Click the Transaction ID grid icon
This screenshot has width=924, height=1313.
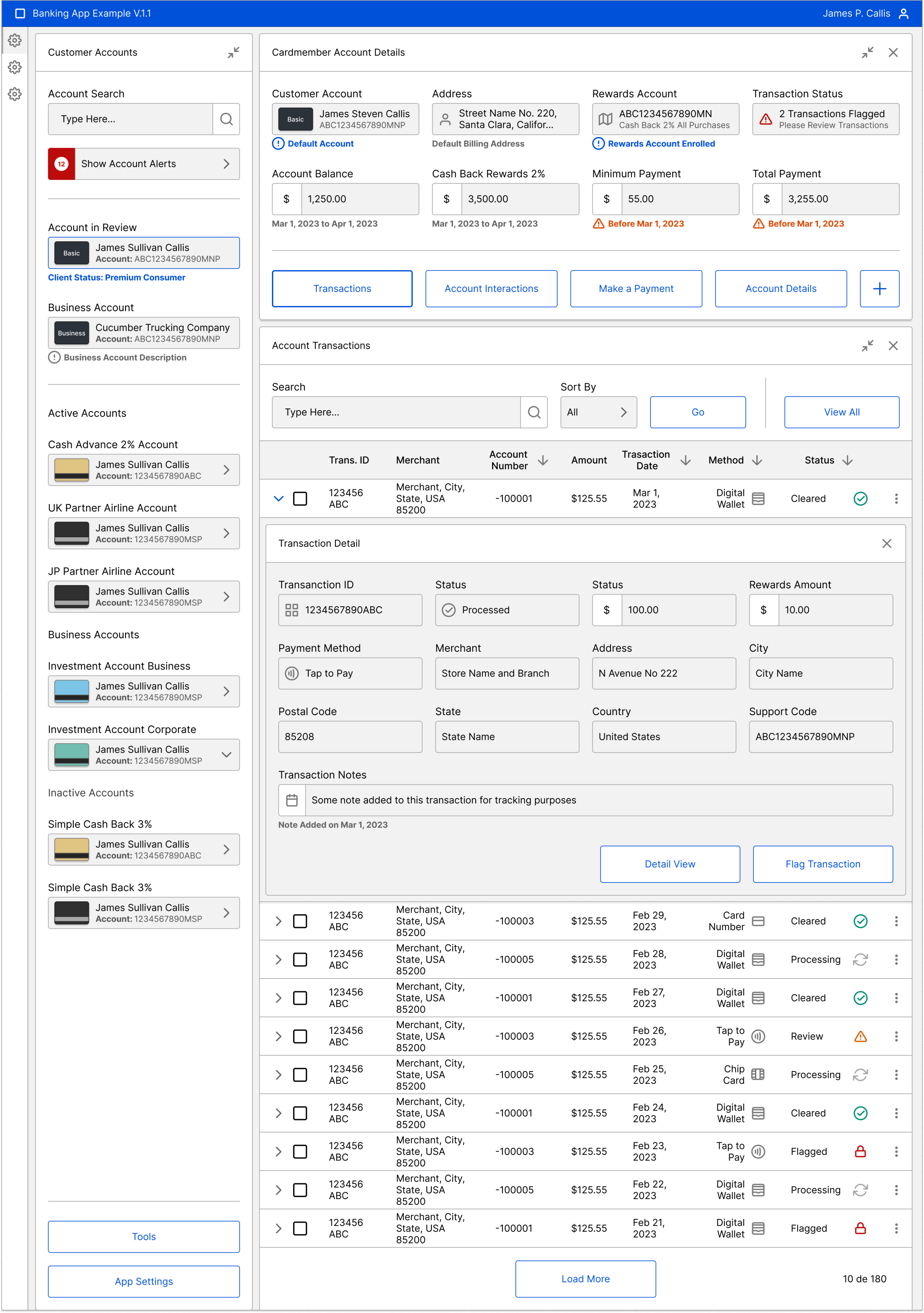(x=292, y=609)
